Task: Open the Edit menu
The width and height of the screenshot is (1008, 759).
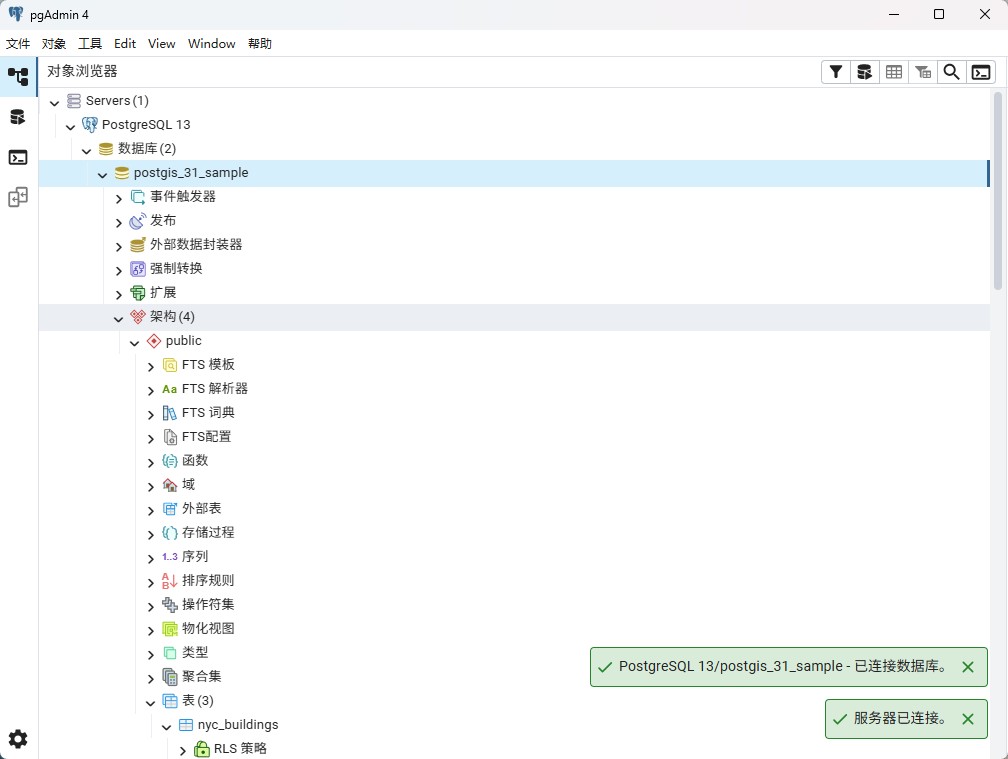Action: pyautogui.click(x=125, y=44)
